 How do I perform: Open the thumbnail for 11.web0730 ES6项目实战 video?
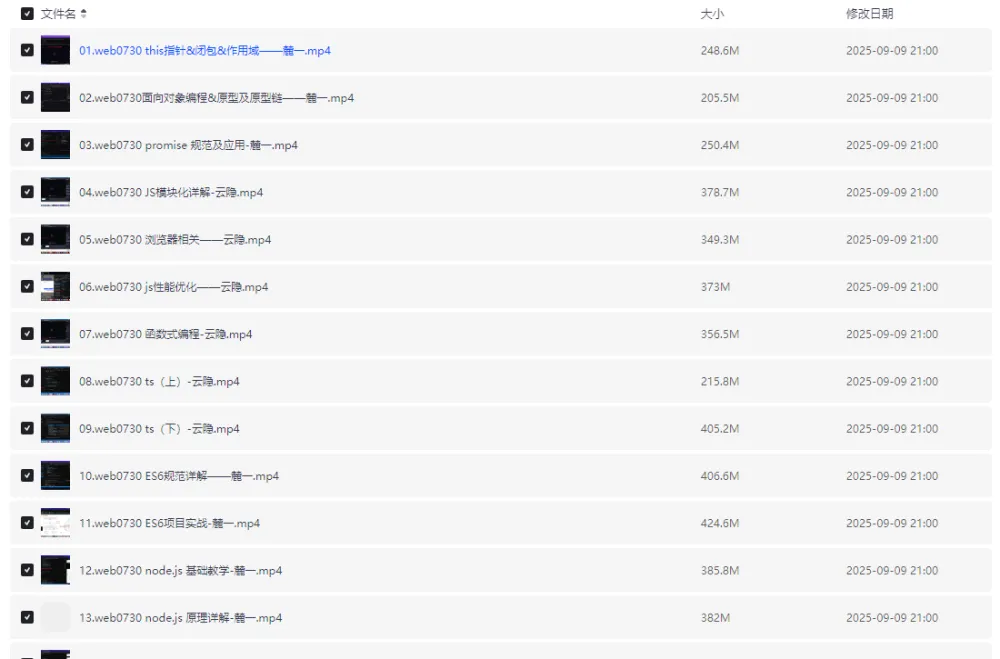click(x=55, y=523)
